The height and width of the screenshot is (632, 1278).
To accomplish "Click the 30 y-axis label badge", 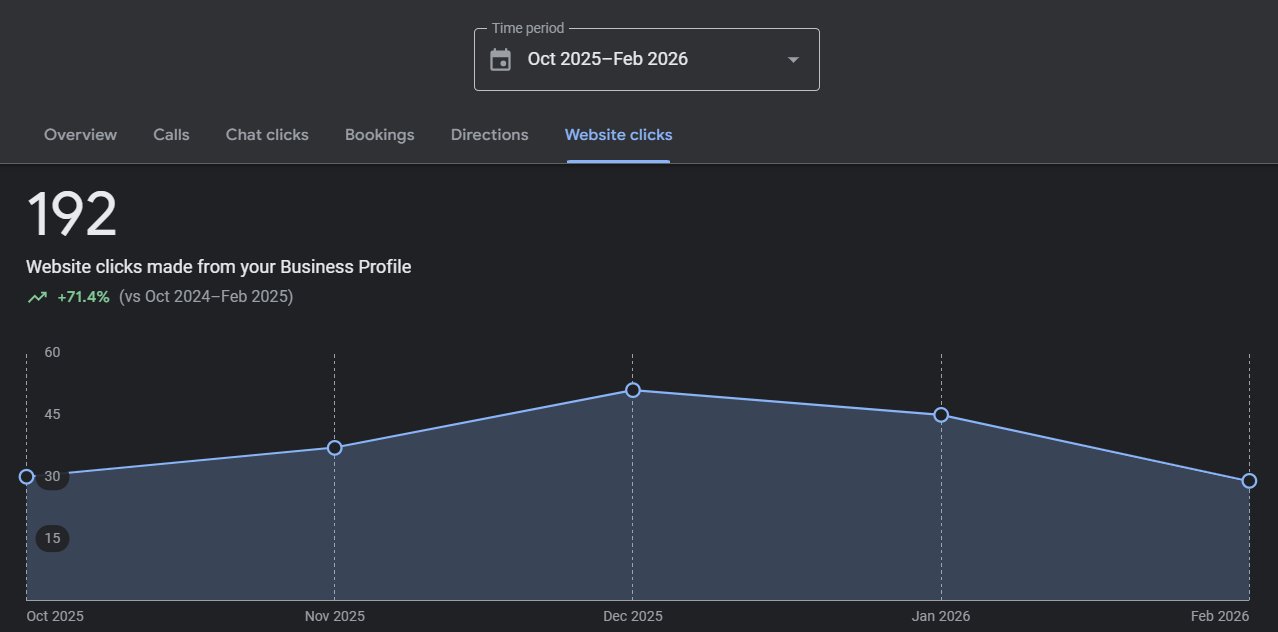I will (53, 477).
